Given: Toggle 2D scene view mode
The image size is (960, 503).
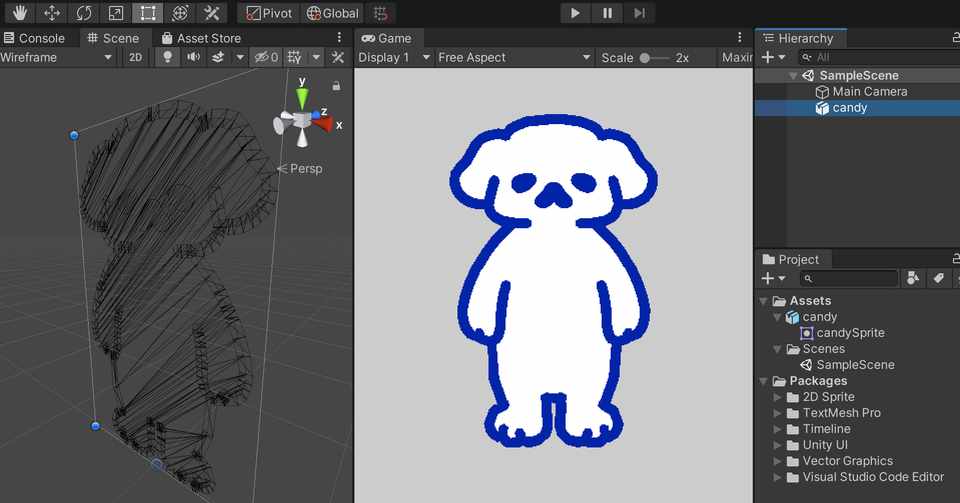Looking at the screenshot, I should click(x=135, y=58).
